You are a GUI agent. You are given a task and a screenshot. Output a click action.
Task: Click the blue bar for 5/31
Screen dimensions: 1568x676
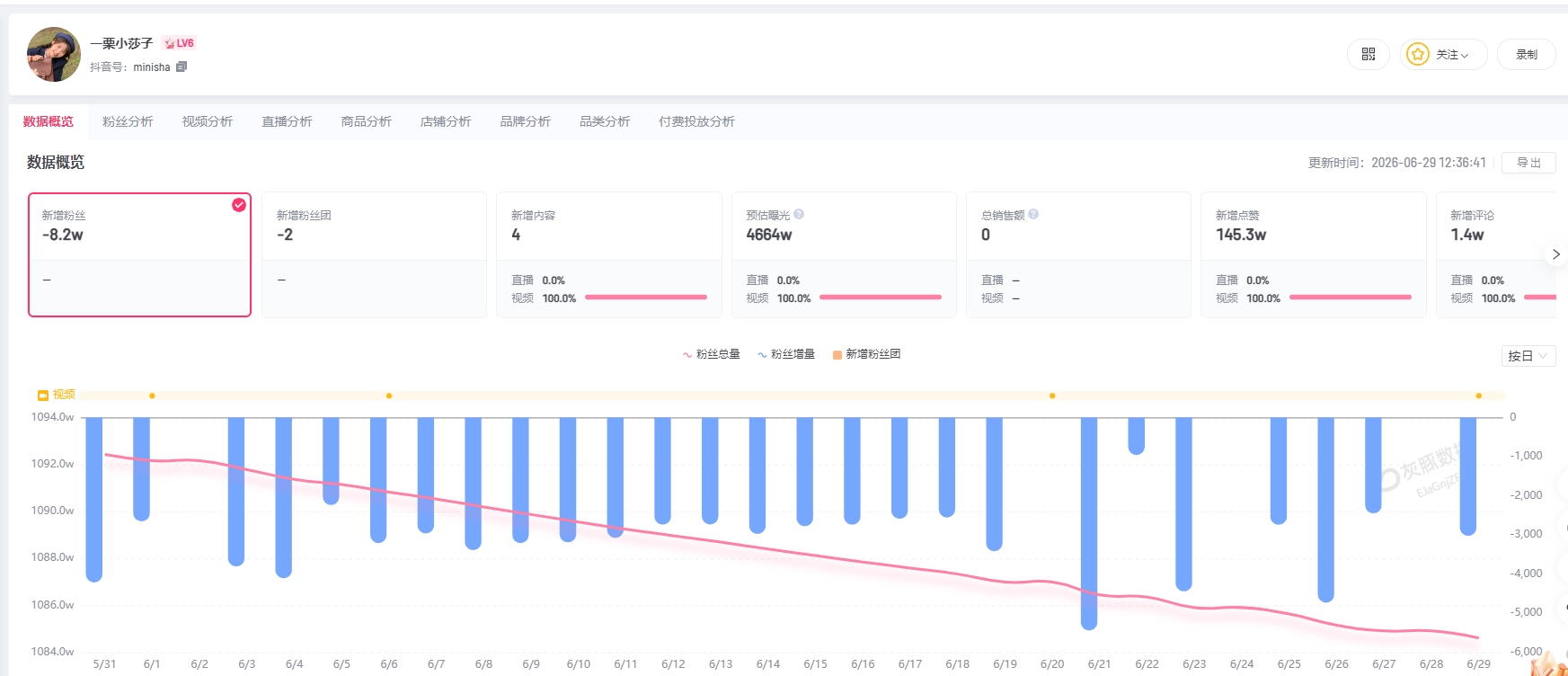(x=94, y=500)
